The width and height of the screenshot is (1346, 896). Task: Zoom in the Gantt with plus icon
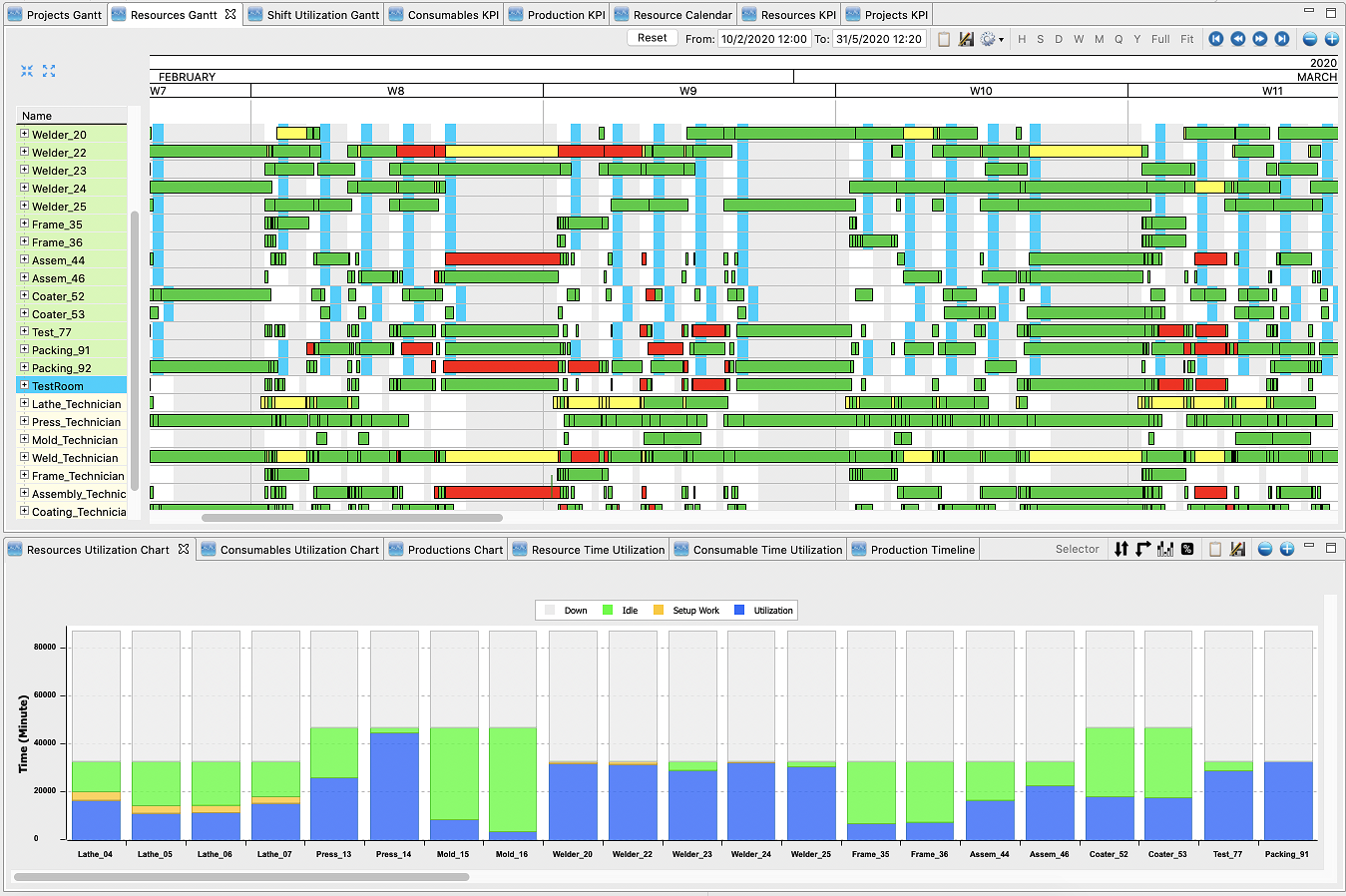coord(1331,39)
